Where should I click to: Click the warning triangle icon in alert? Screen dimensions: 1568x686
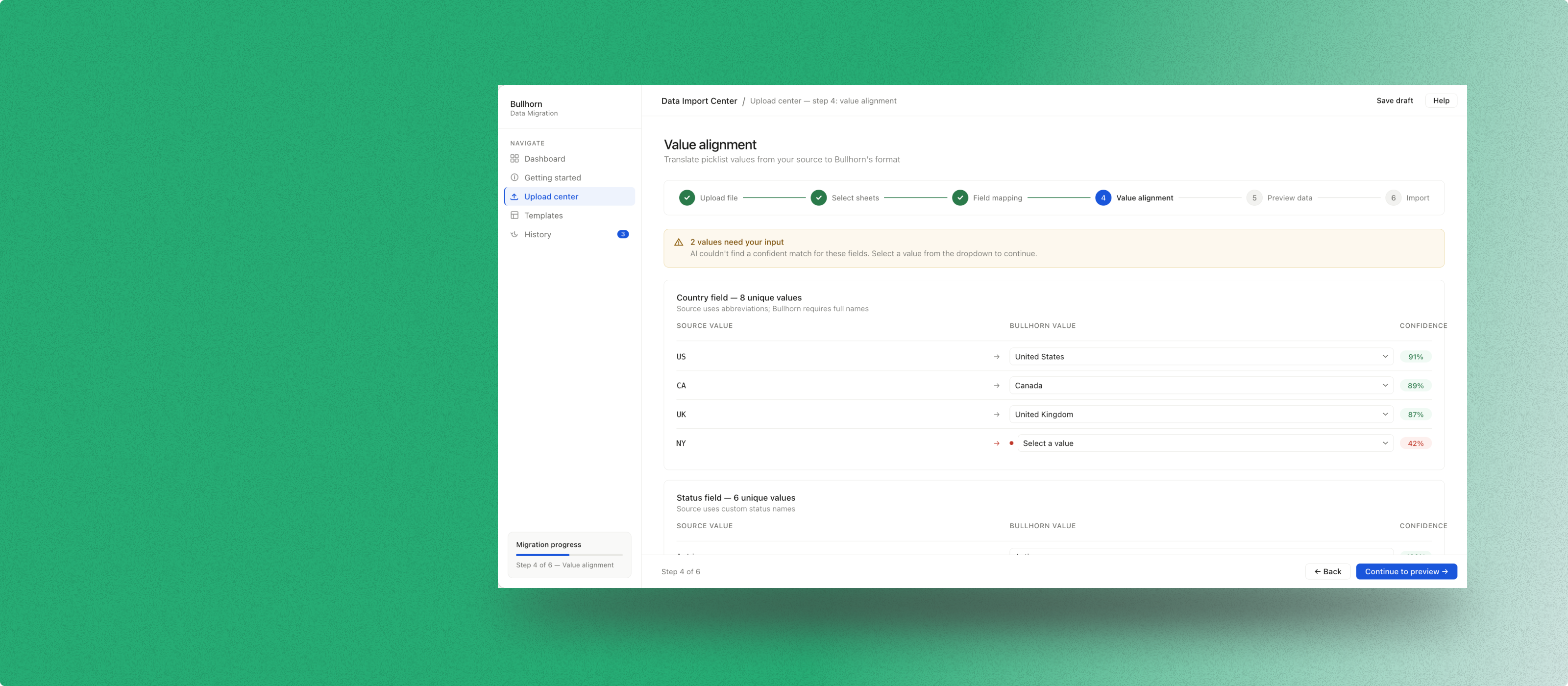679,242
